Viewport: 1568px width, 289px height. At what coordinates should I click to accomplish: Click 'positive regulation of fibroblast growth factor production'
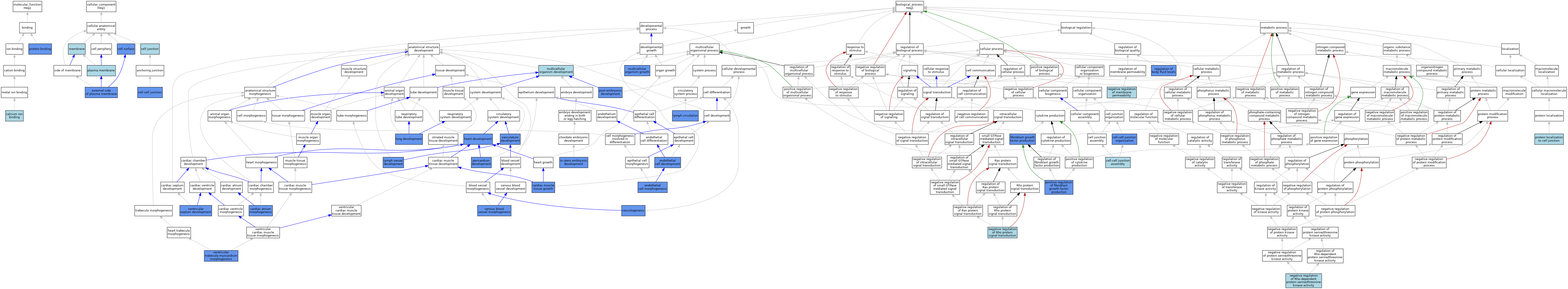click(1059, 187)
